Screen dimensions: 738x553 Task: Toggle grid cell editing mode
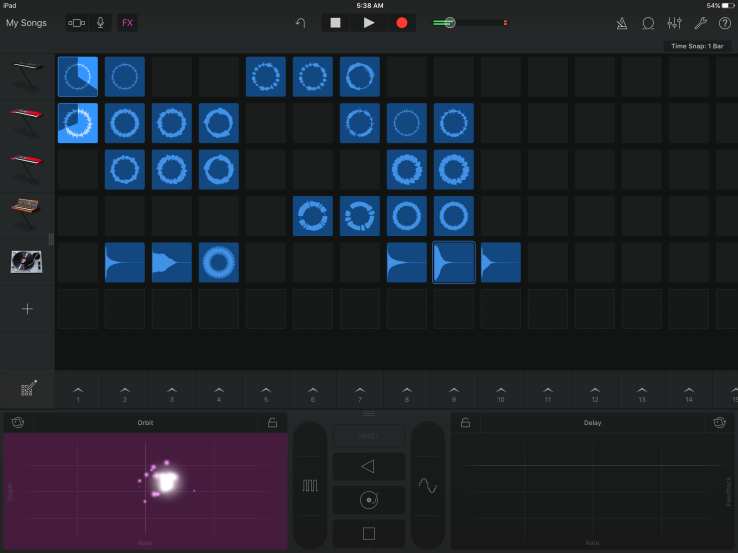[28, 389]
